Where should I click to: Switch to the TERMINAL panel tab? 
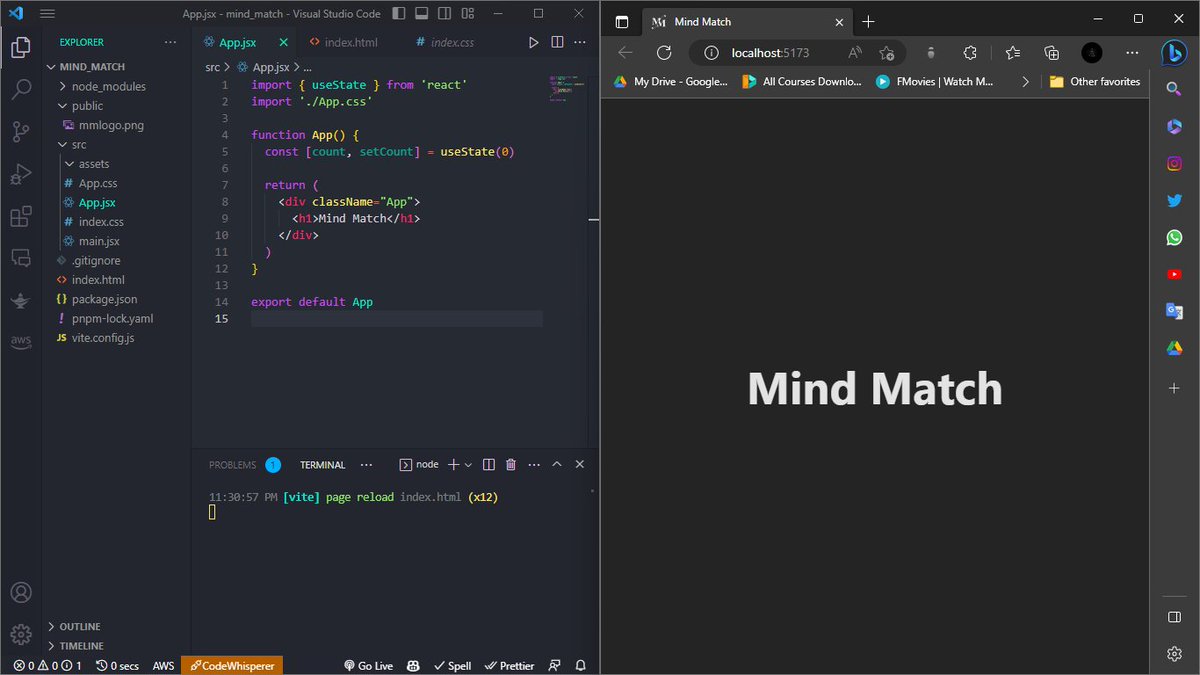coord(322,465)
